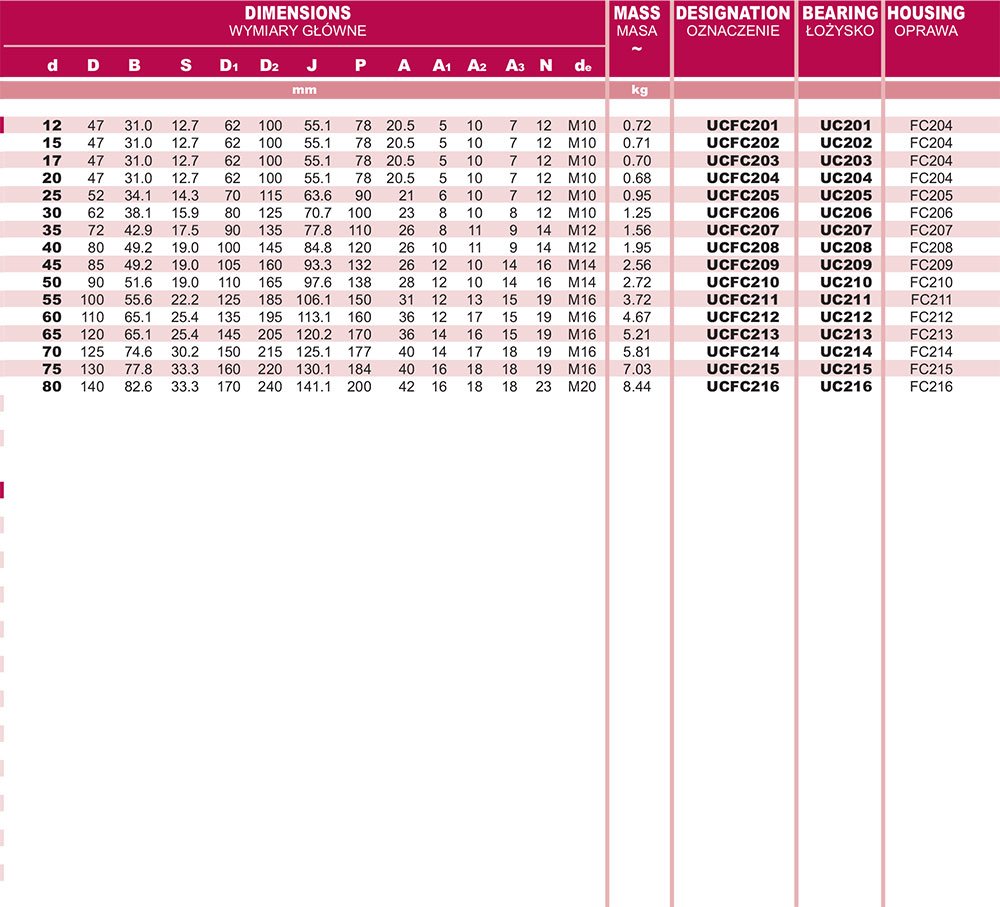Click the UCFC201 designation cell
This screenshot has width=1000, height=907.
742,126
